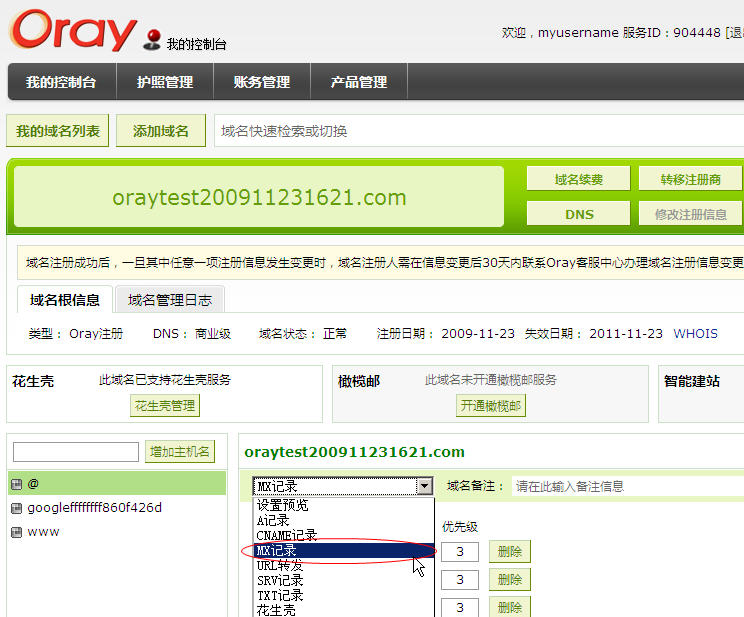Click the registration date 2009-11-23
Screen dimensions: 744x617
click(x=478, y=333)
